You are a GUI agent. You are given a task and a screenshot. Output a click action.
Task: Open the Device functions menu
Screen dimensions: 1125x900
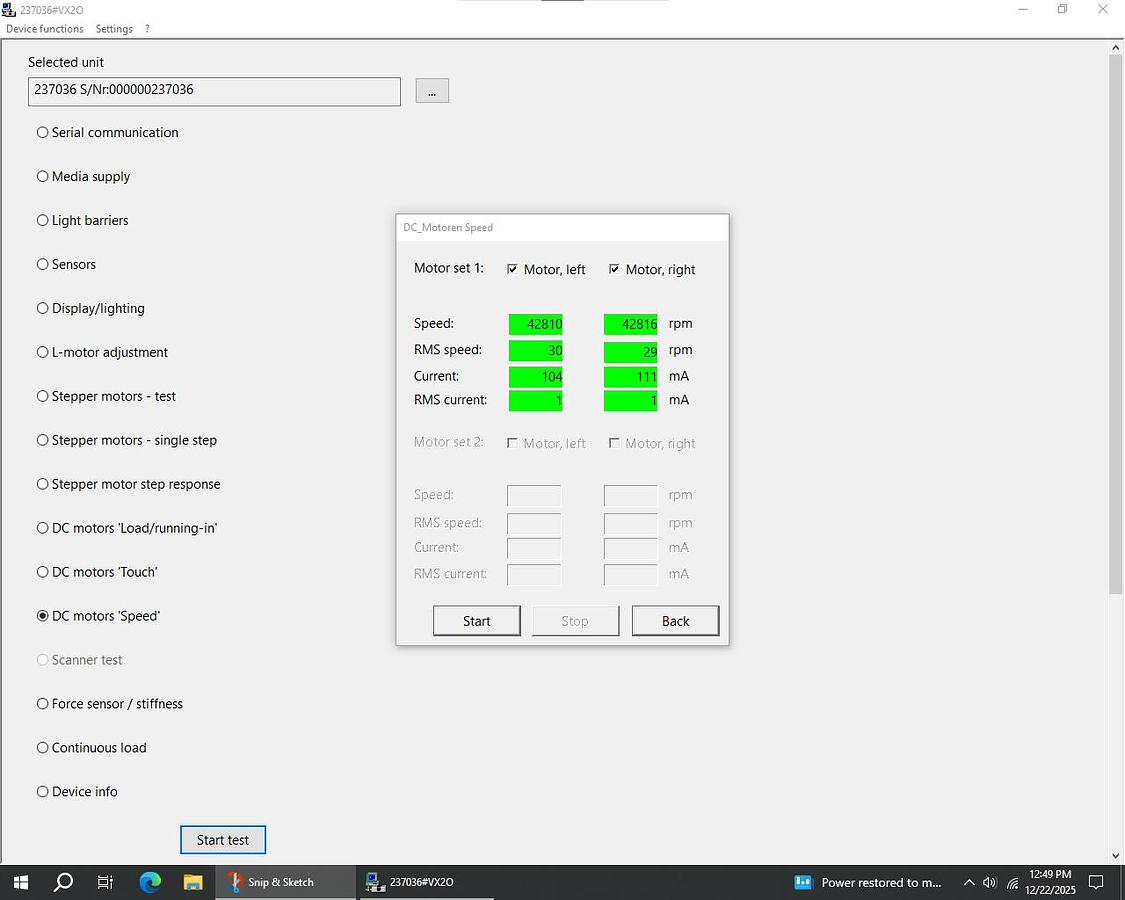(45, 29)
